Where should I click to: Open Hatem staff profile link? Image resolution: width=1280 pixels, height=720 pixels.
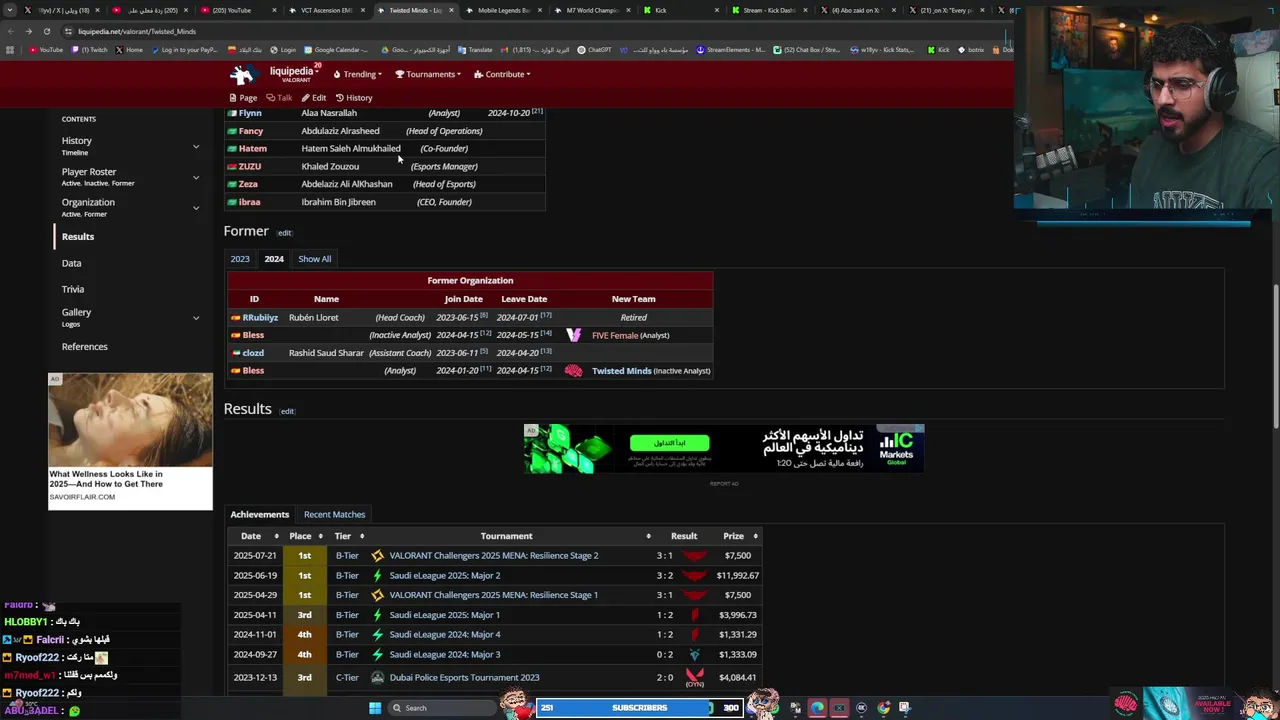(x=253, y=149)
